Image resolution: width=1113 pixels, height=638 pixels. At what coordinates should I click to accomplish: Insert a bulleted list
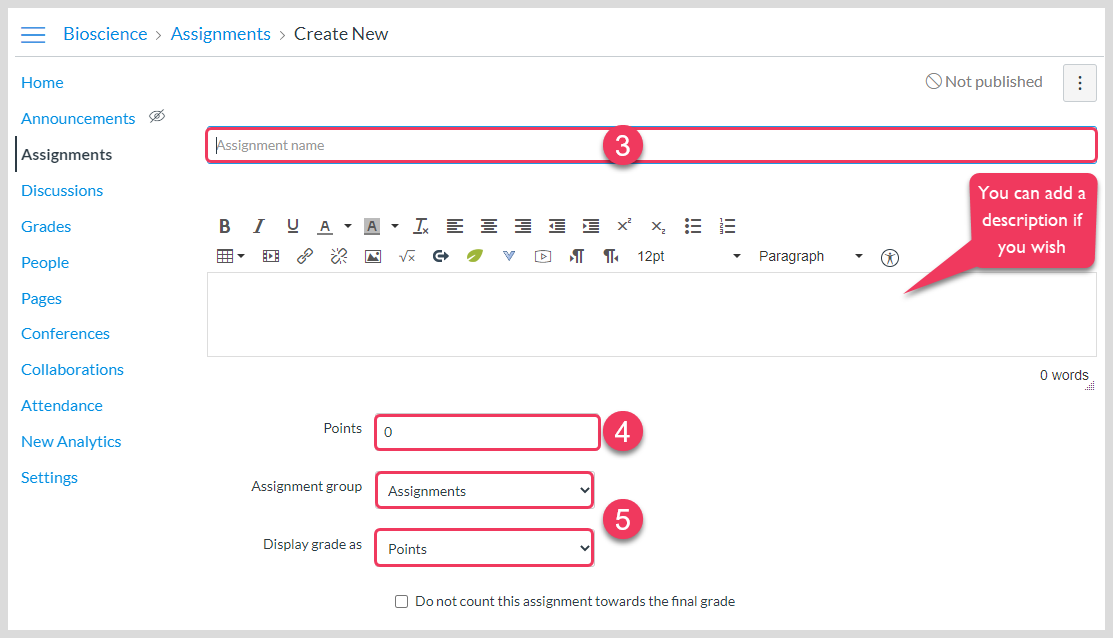coord(693,226)
